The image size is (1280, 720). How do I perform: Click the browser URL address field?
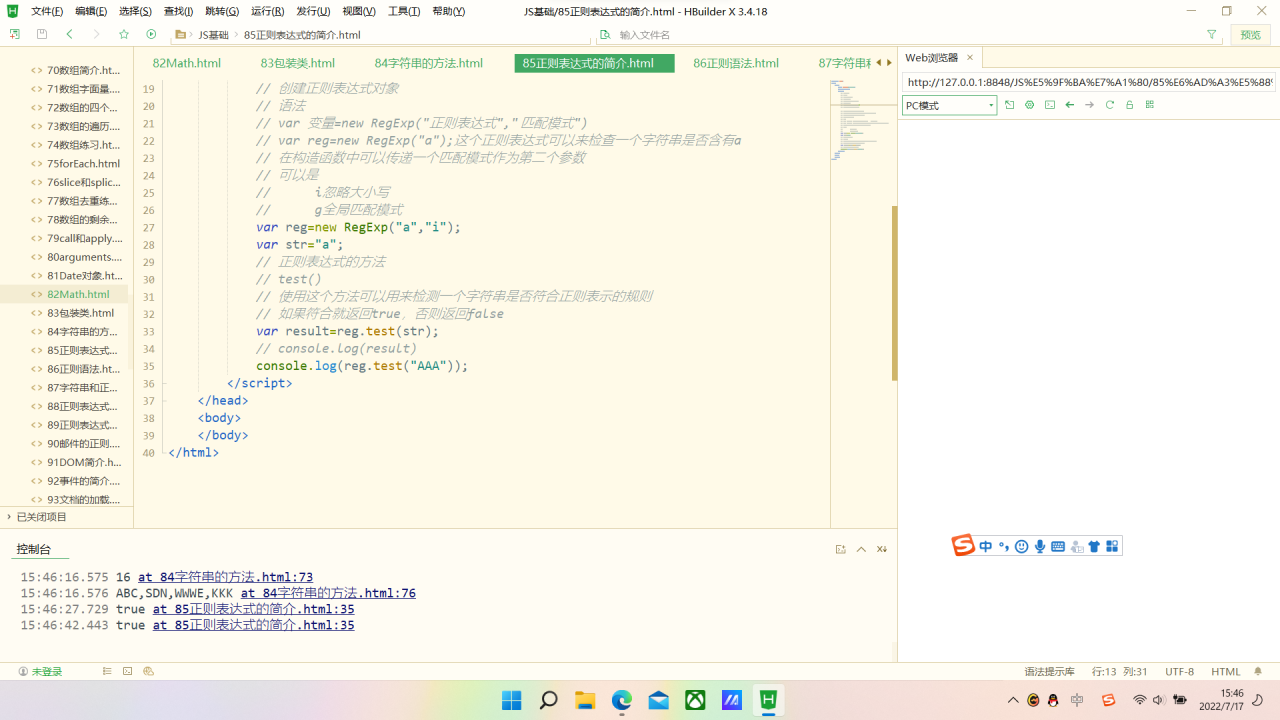1088,82
